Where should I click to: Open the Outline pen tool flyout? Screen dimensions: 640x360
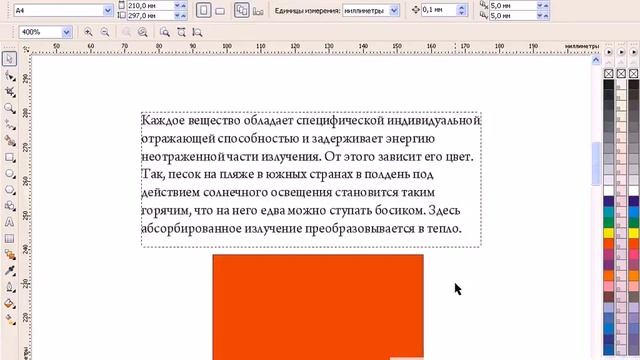pos(9,287)
